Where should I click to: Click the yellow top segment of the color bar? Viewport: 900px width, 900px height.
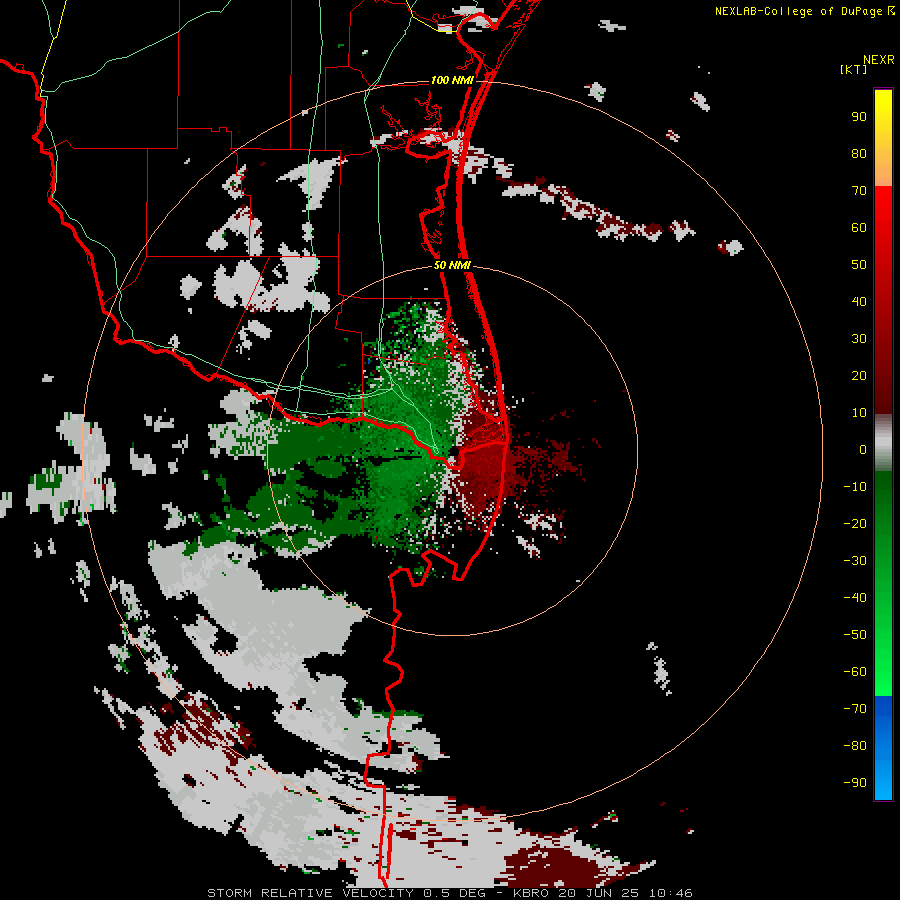tap(883, 138)
